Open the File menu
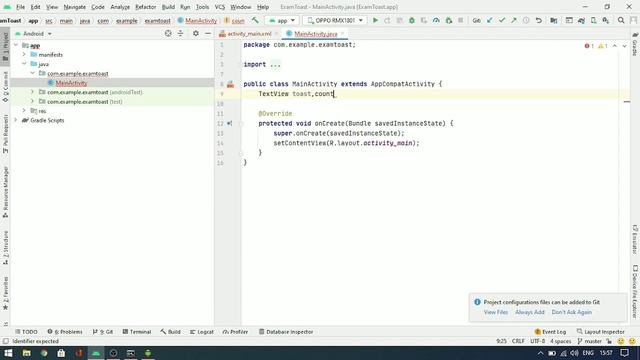 coord(20,7)
